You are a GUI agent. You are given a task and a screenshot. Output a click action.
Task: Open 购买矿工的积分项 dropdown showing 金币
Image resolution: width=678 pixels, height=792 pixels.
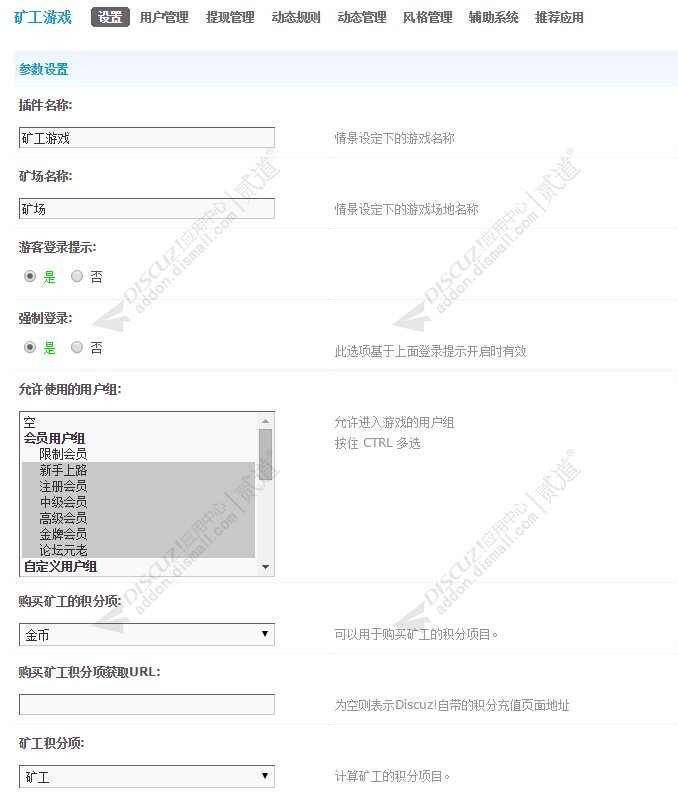(147, 634)
